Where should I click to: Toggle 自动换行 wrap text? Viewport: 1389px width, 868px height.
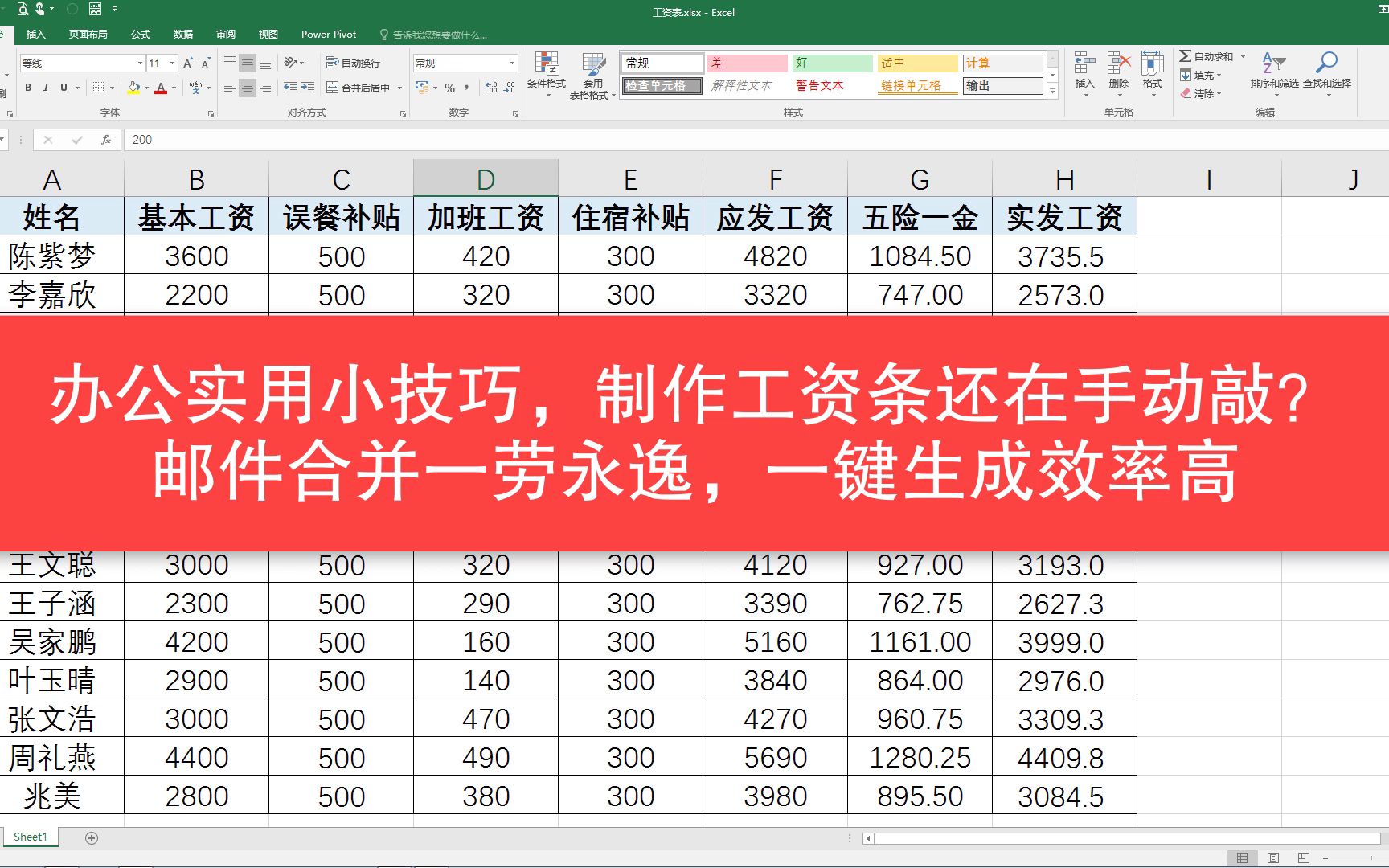[x=353, y=63]
